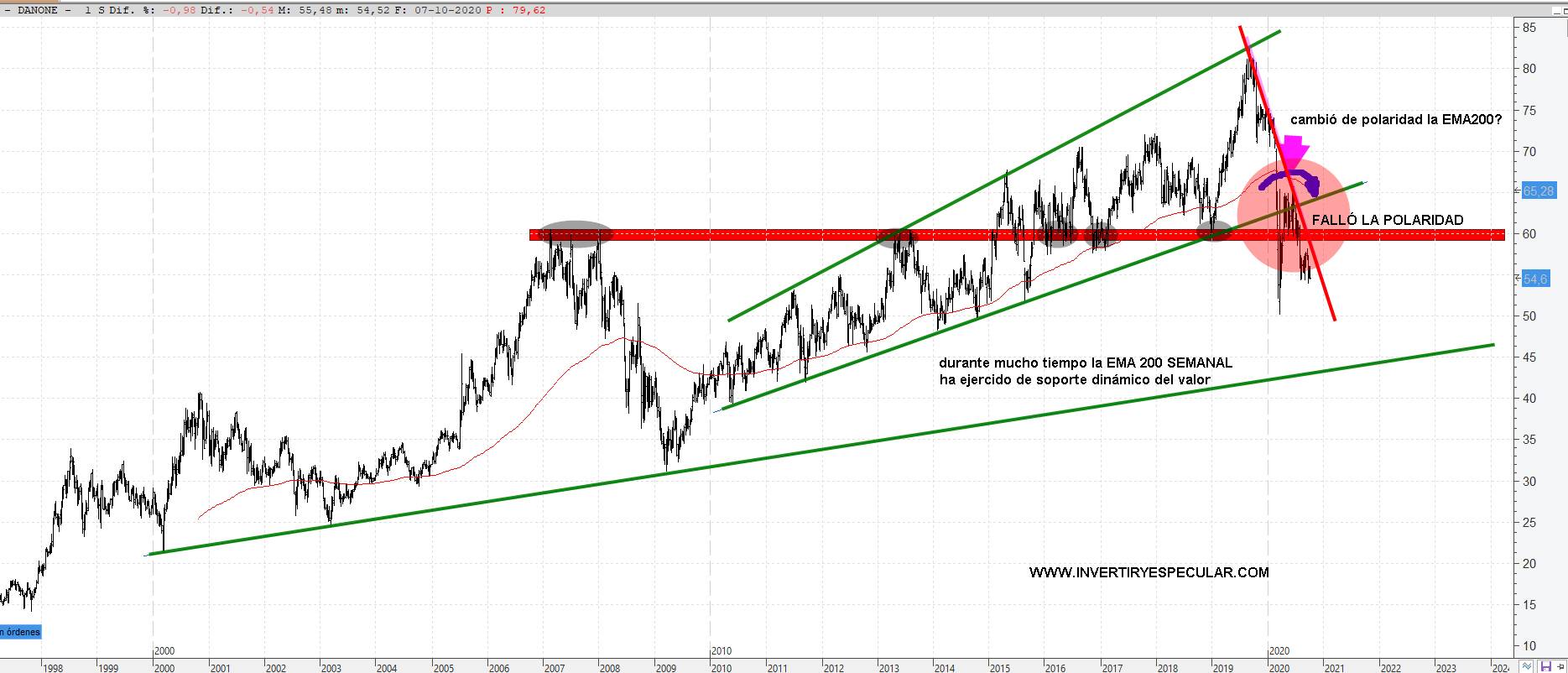Click the gray ellipse near the 2013 high
The image size is (1568, 673).
pyautogui.click(x=898, y=237)
